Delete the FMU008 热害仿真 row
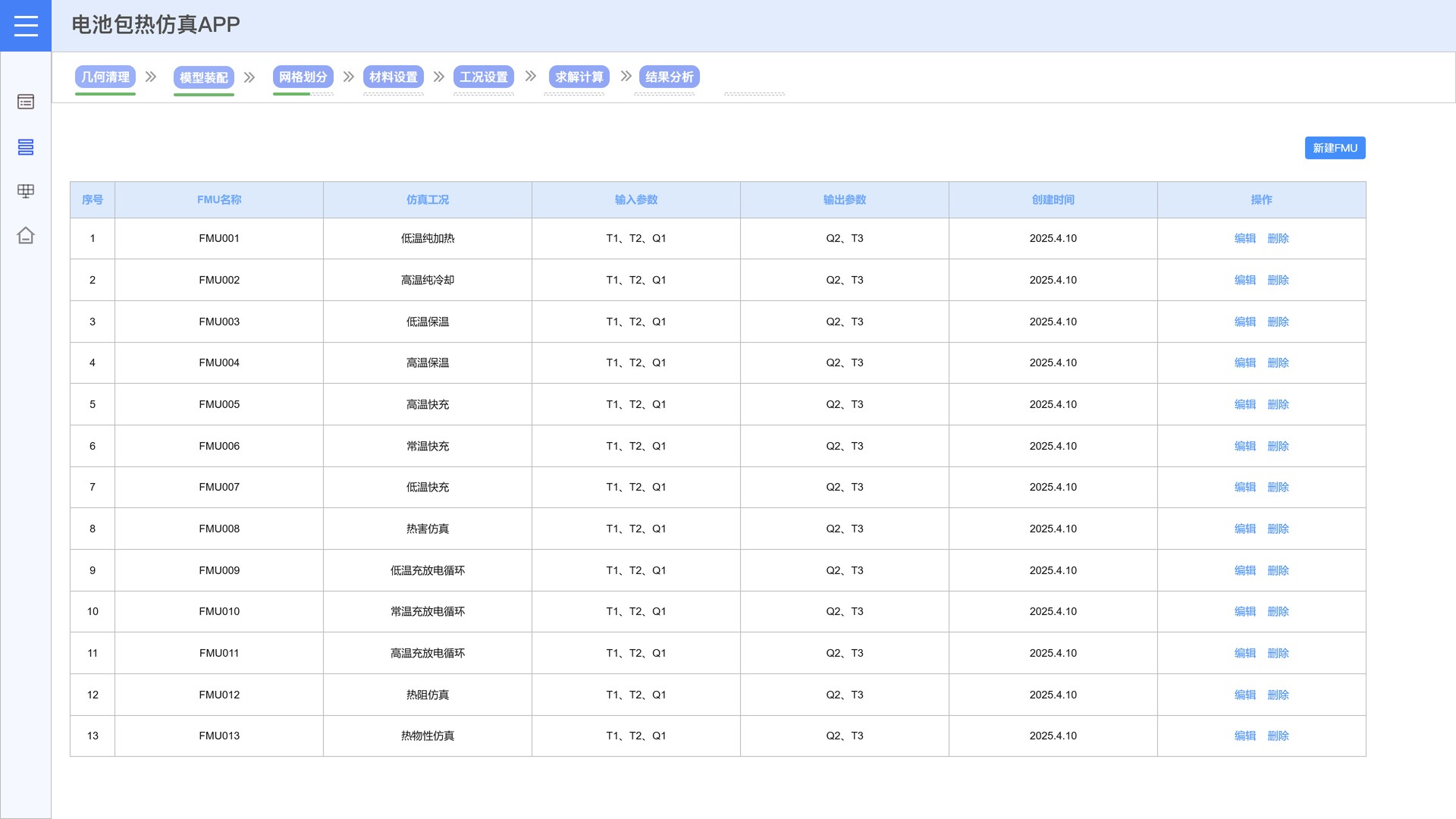Viewport: 1456px width, 819px height. pyautogui.click(x=1279, y=529)
